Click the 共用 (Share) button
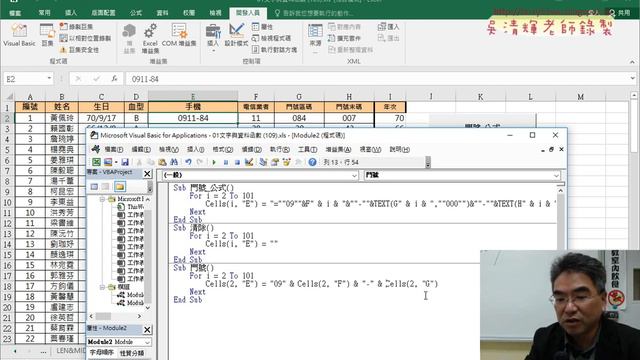The image size is (640, 360). [620, 13]
